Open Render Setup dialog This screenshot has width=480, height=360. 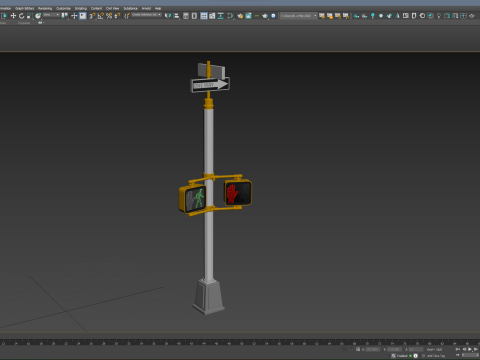click(x=240, y=16)
